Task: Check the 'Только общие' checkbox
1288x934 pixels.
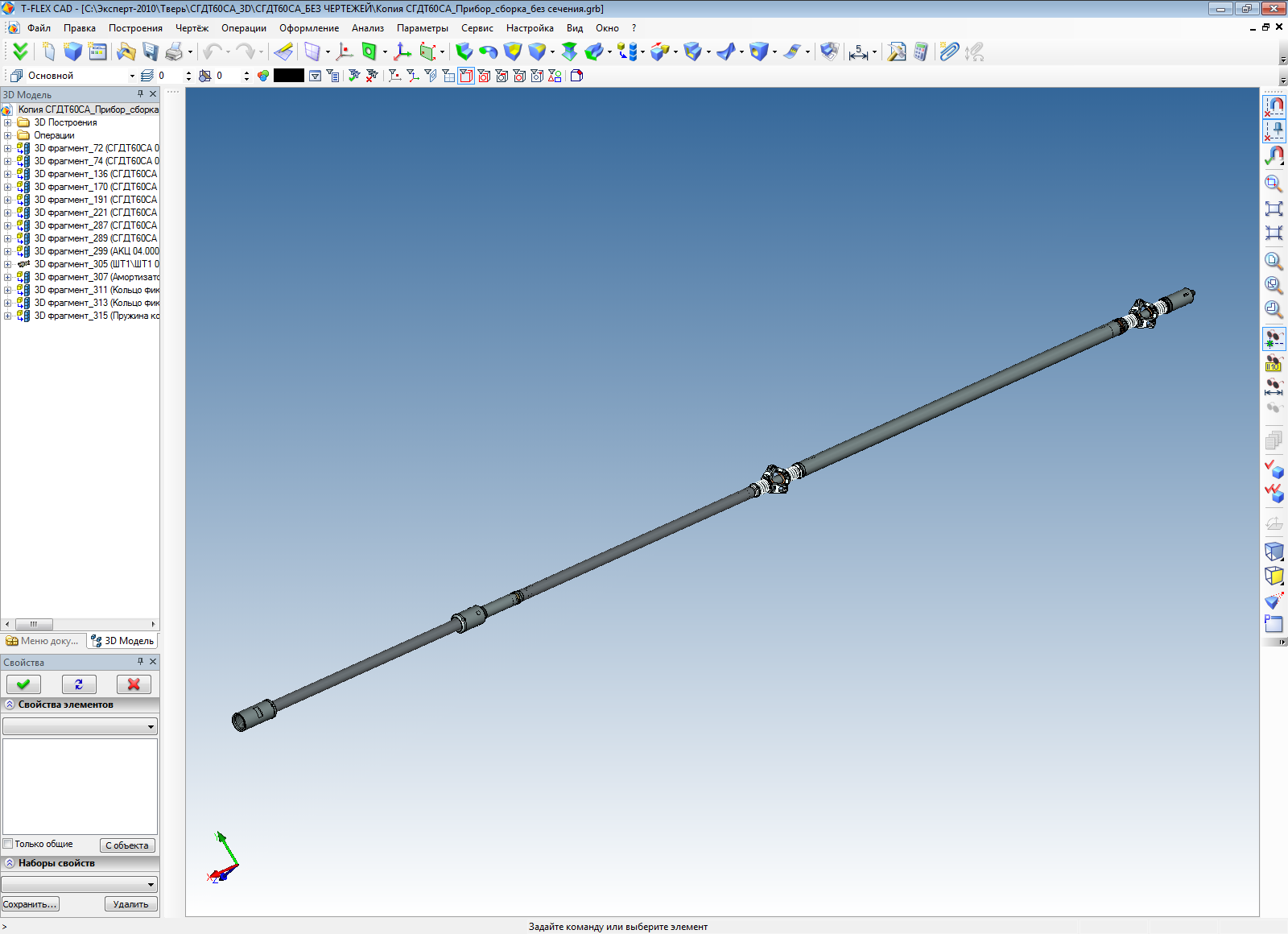Action: coord(8,844)
